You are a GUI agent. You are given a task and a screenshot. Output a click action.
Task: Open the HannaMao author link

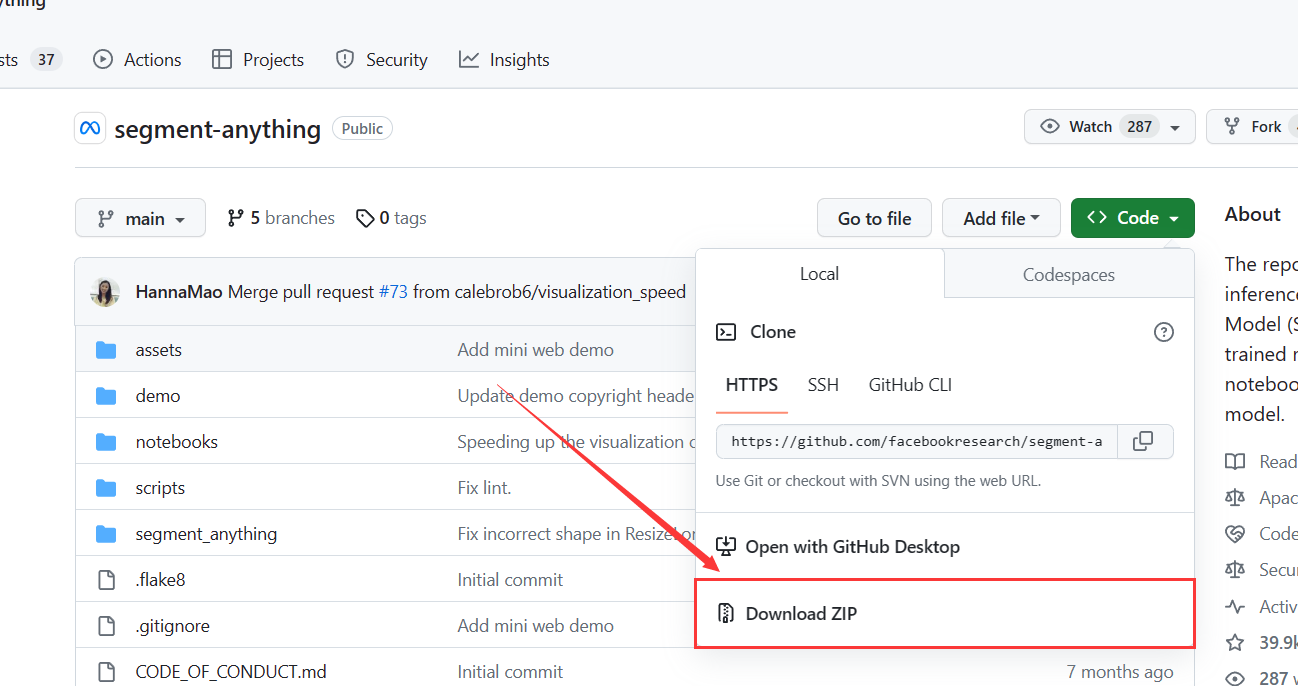(x=179, y=292)
